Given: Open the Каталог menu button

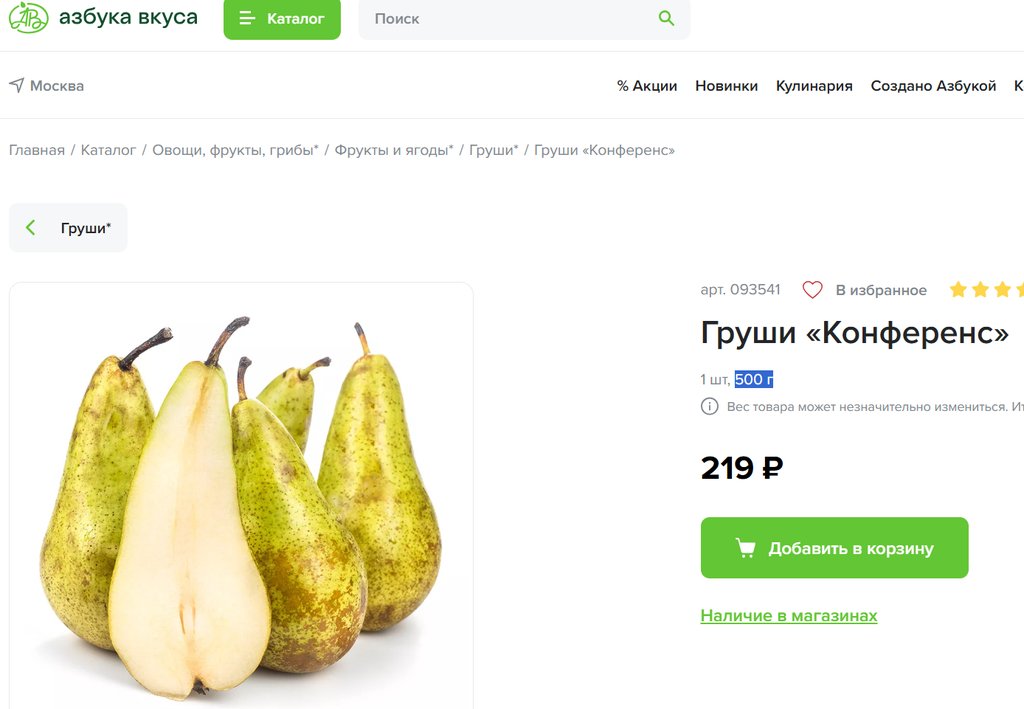Looking at the screenshot, I should click(x=282, y=19).
